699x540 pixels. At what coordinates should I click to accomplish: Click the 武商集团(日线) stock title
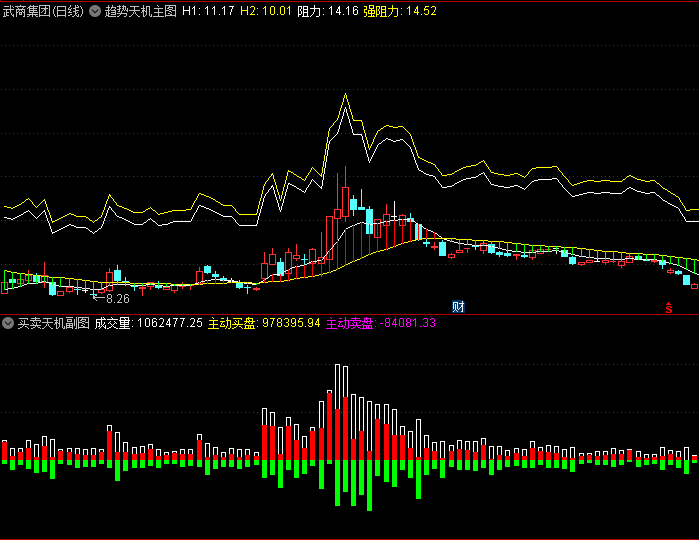click(43, 11)
